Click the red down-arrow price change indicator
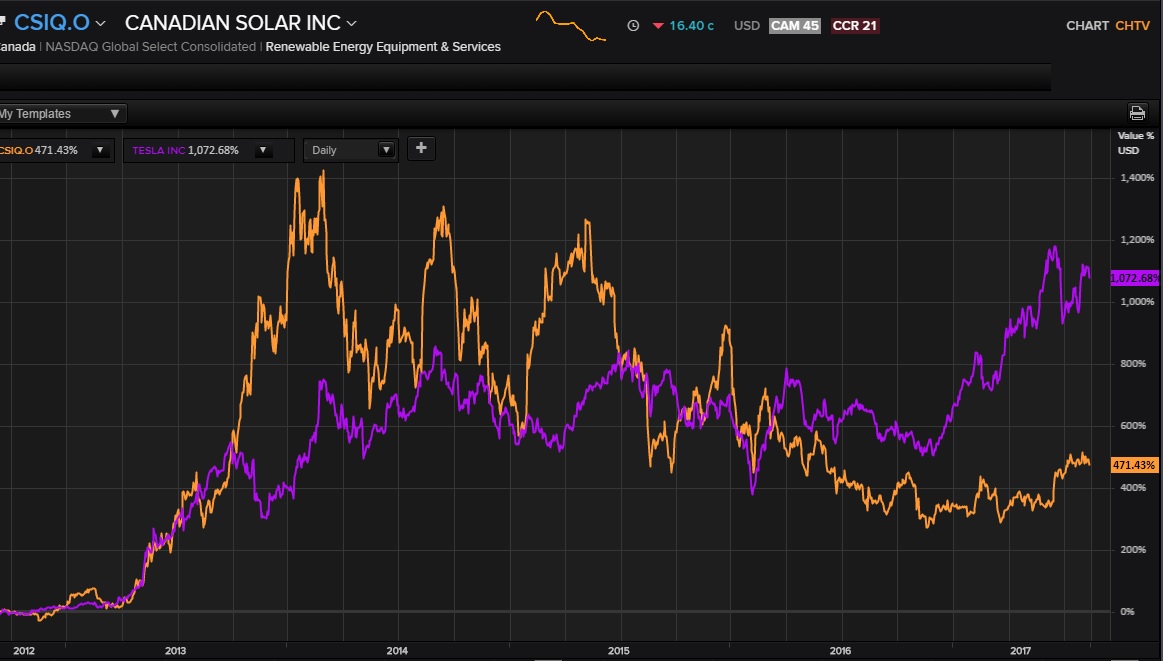The width and height of the screenshot is (1163, 661). [658, 26]
